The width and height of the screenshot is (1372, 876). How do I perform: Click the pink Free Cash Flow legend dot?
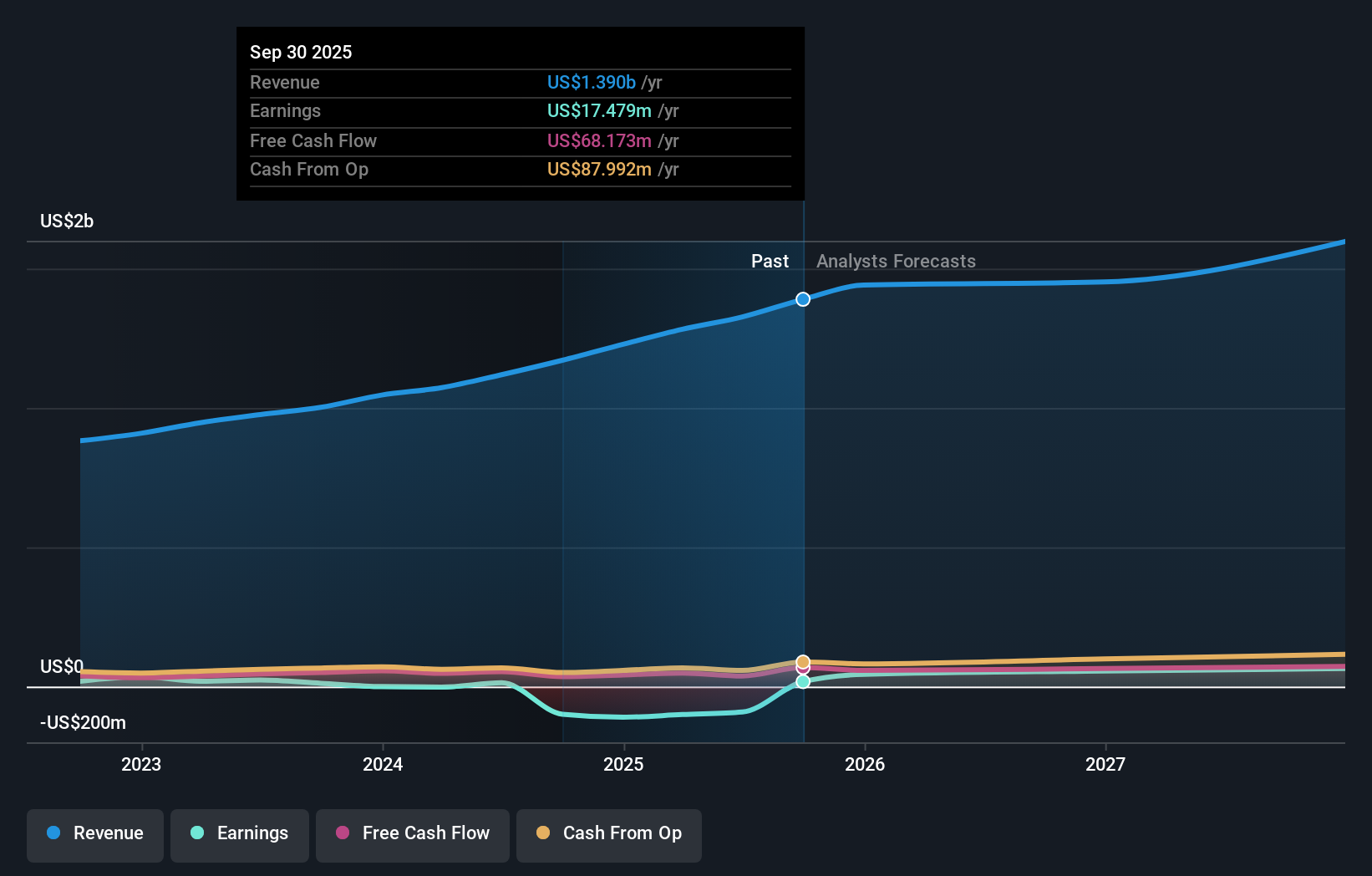click(342, 833)
